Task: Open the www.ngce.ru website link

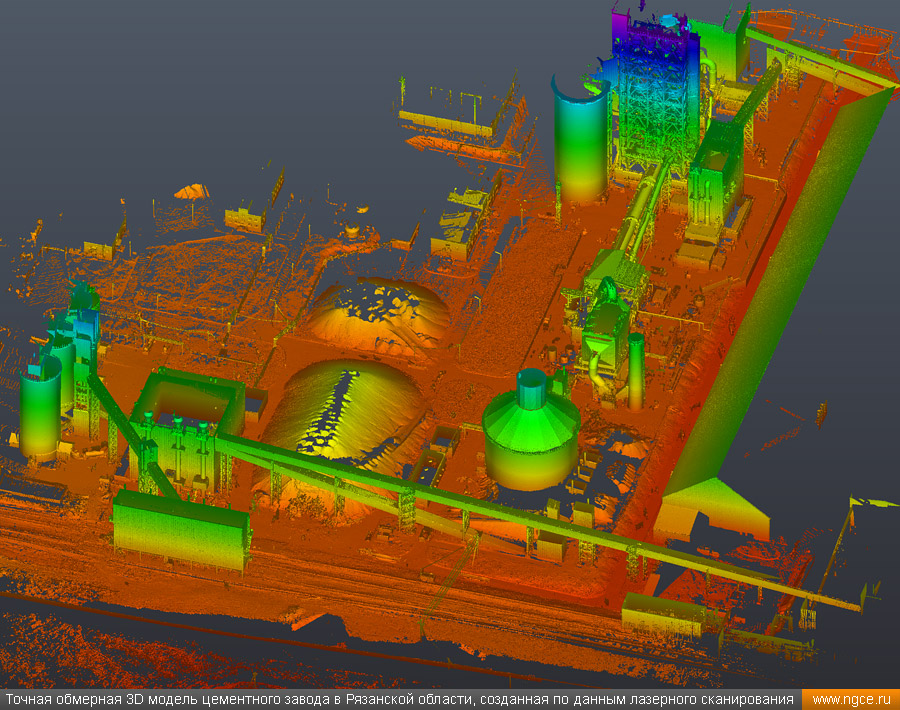Action: coord(852,700)
